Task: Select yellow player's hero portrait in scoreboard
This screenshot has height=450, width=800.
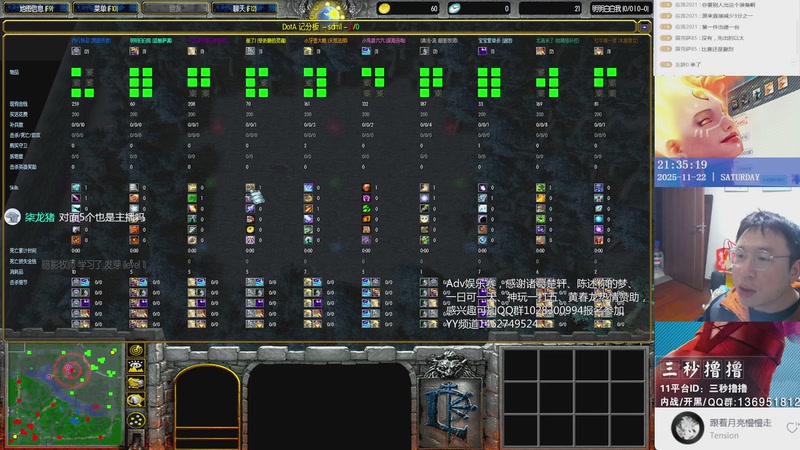Action: (250, 51)
